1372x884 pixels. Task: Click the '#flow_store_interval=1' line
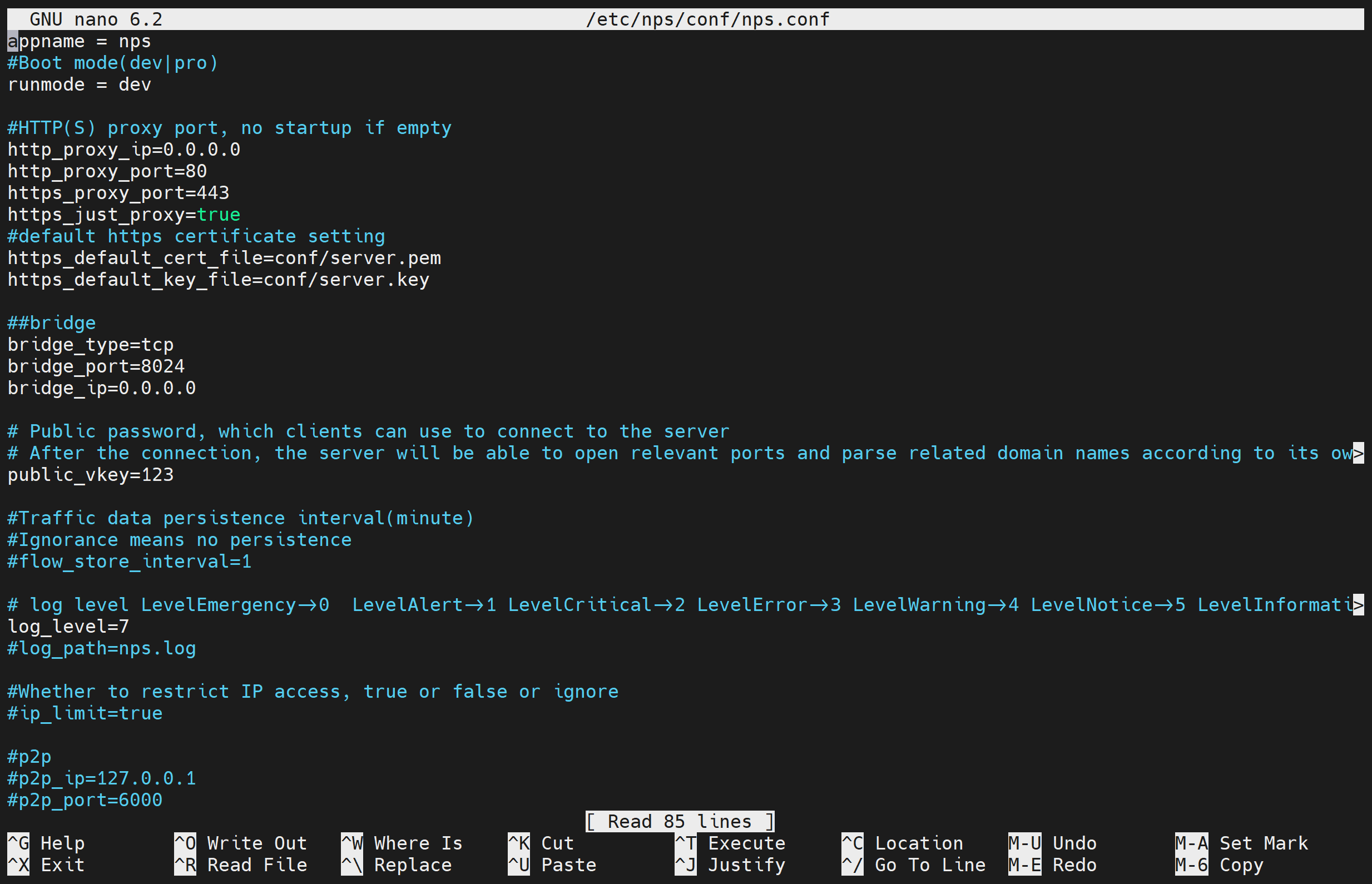130,562
